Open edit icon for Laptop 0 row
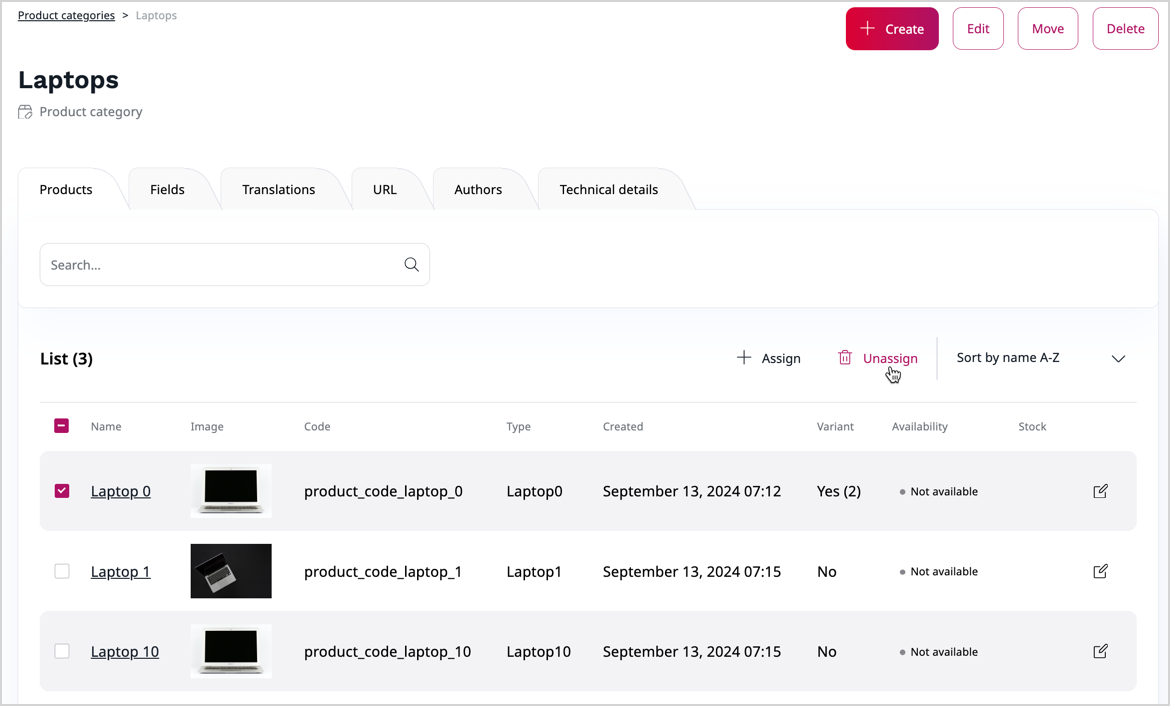1170x706 pixels. coord(1100,491)
